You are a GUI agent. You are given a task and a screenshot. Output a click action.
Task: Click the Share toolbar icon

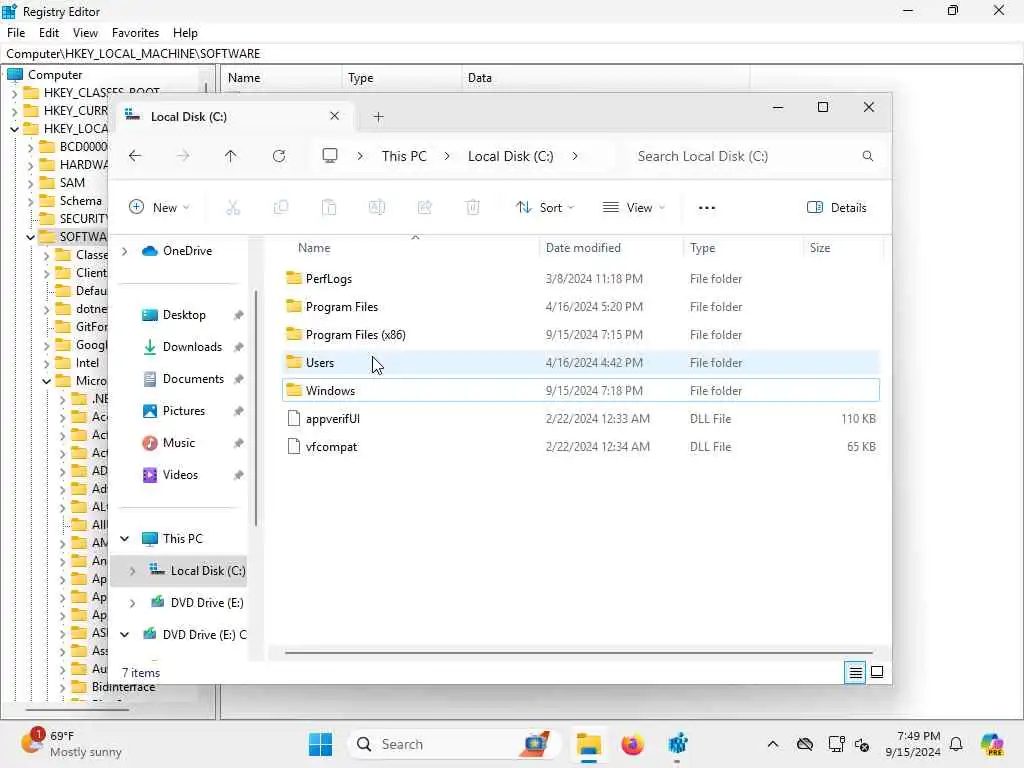click(x=424, y=208)
